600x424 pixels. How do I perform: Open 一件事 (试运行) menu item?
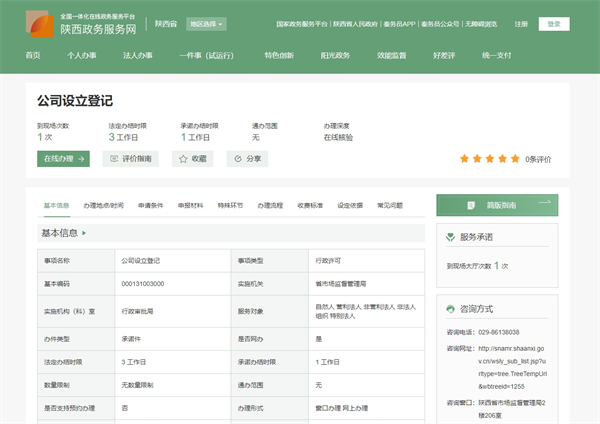click(x=207, y=55)
